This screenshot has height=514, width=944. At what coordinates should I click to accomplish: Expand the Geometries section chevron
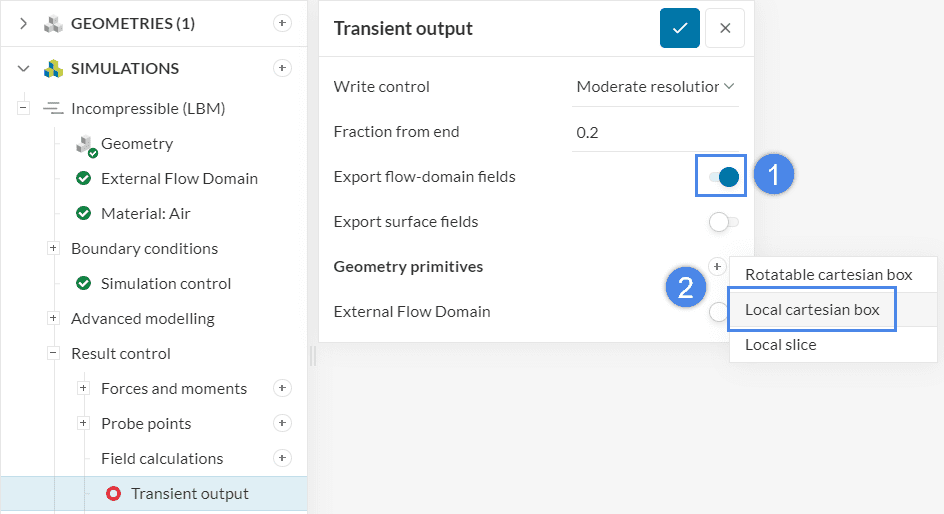tap(24, 23)
